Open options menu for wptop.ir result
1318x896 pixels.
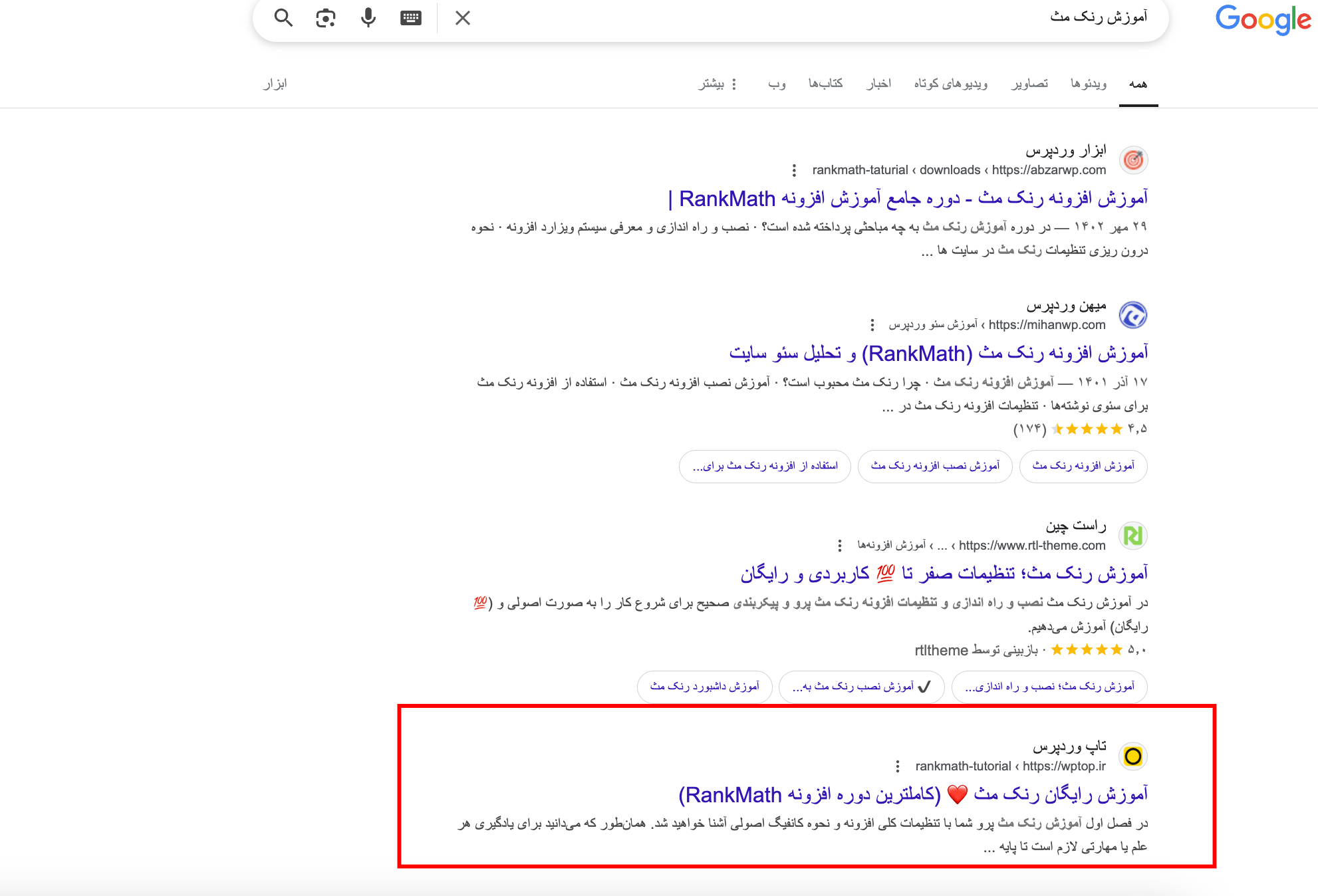898,766
